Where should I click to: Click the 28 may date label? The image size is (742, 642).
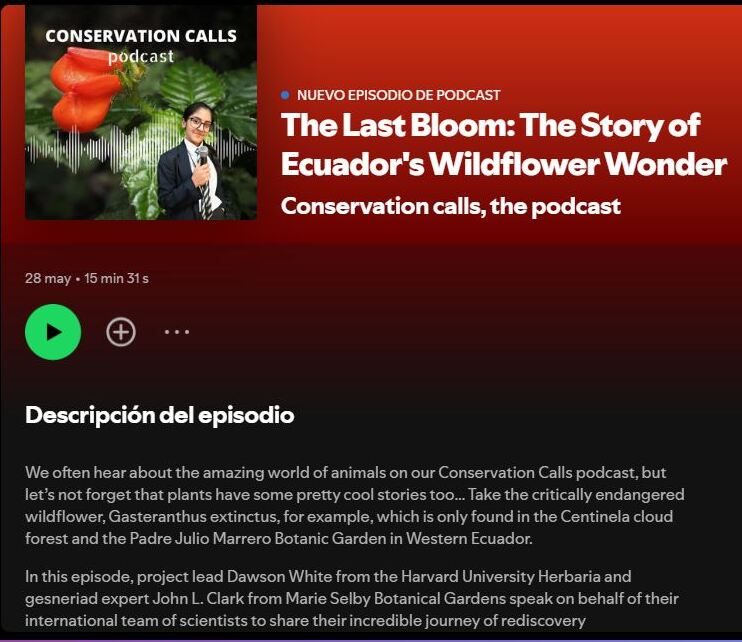click(x=48, y=278)
